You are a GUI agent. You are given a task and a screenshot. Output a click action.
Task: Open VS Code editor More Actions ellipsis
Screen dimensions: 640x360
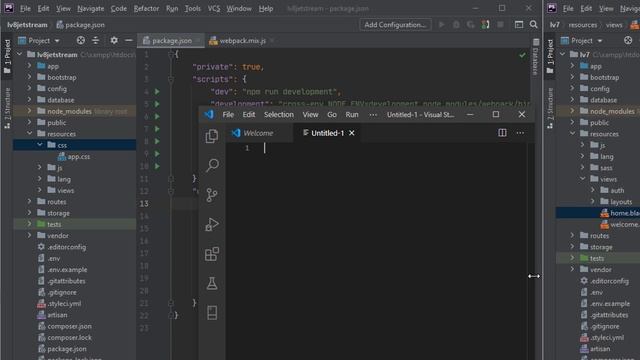pos(520,133)
